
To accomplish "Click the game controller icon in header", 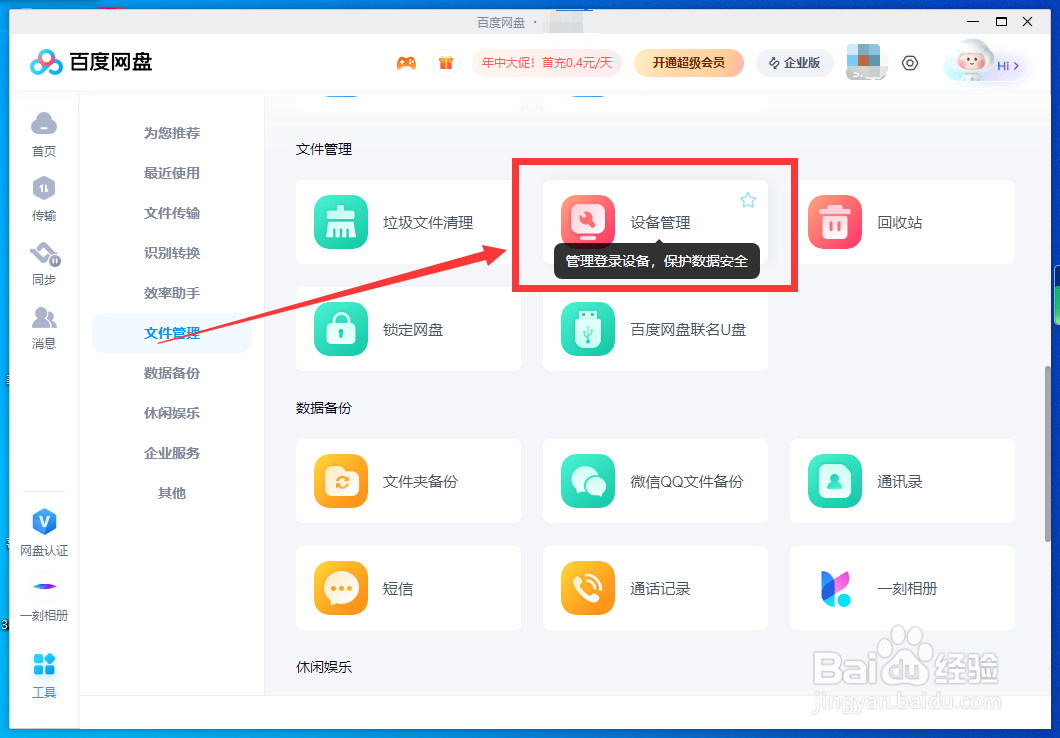I will click(x=406, y=63).
